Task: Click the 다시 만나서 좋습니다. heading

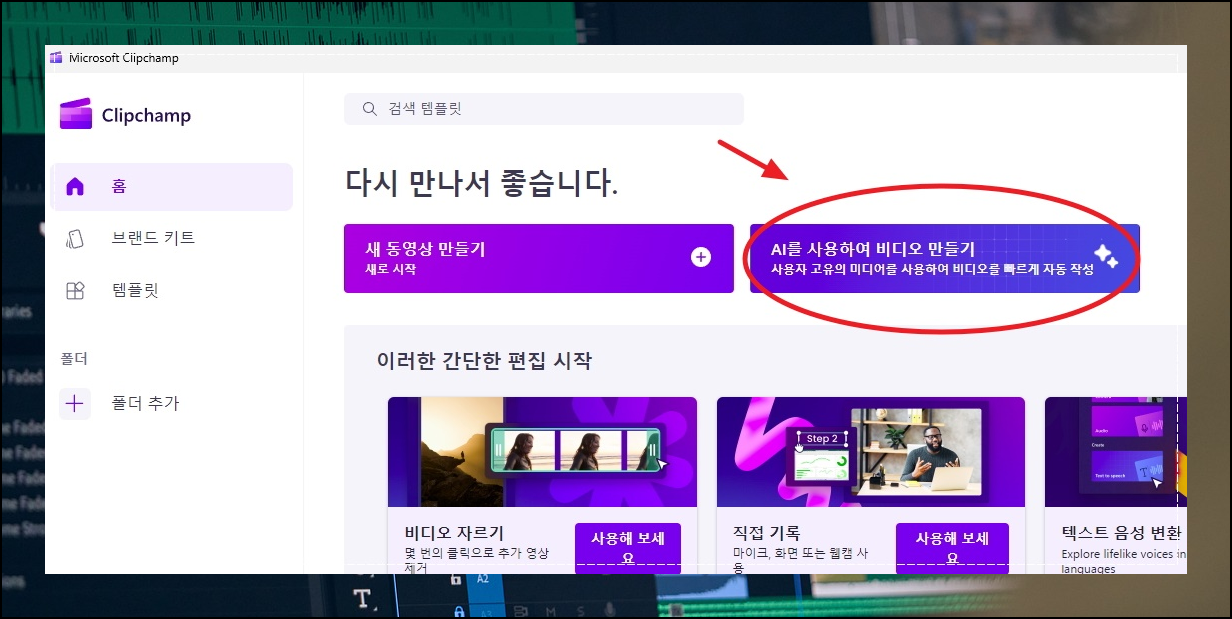Action: coord(481,182)
